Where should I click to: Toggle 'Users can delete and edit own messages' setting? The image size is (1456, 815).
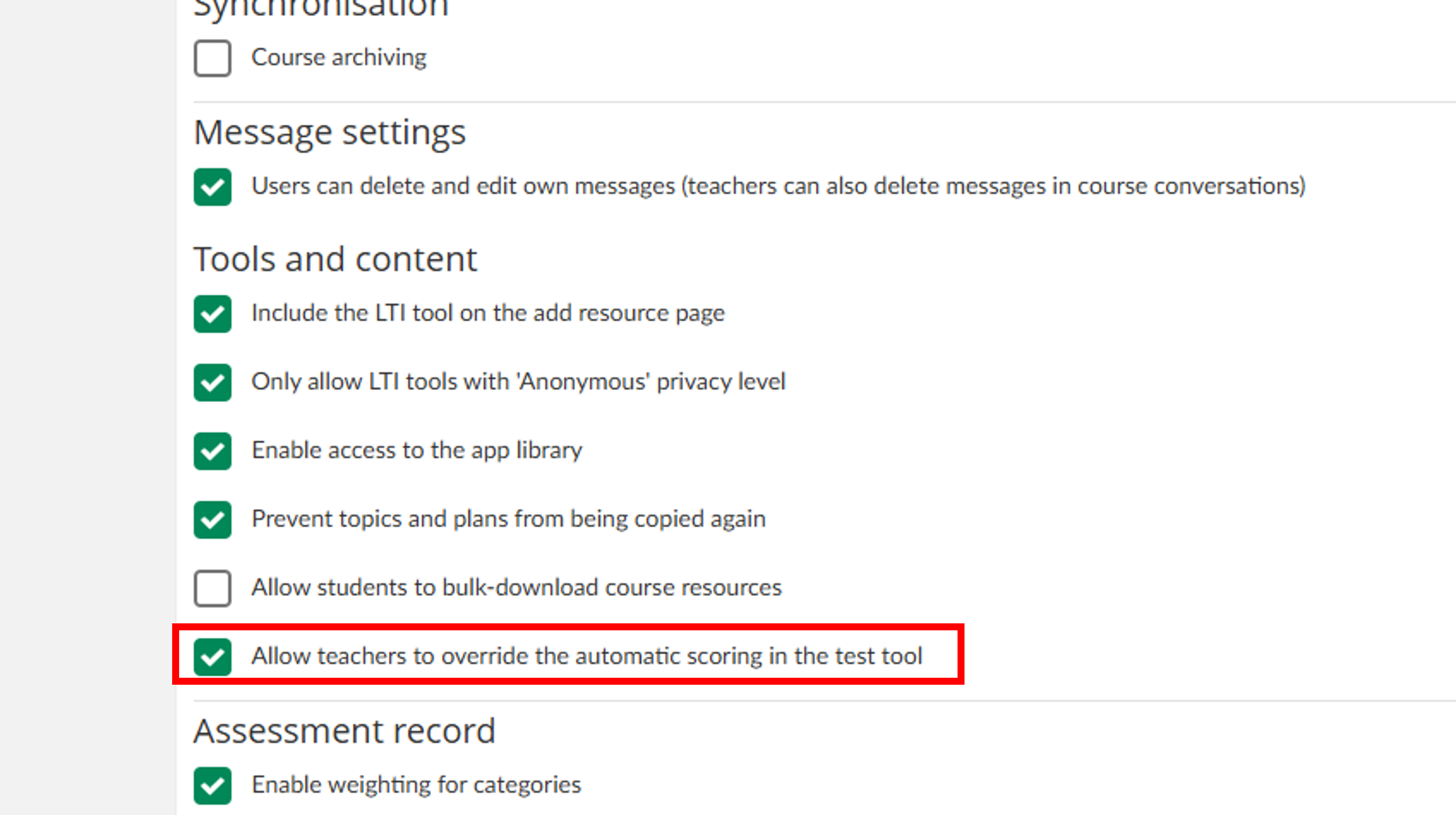click(212, 187)
